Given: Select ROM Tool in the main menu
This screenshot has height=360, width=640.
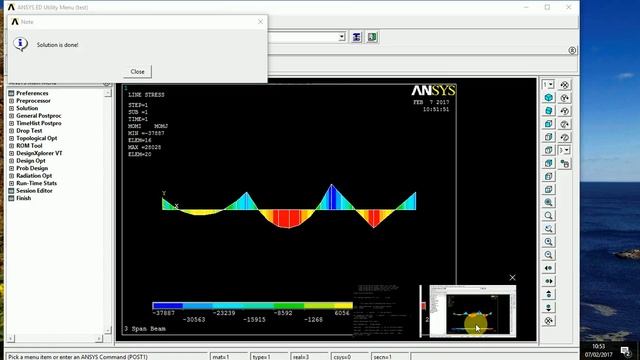Looking at the screenshot, I should pos(29,146).
